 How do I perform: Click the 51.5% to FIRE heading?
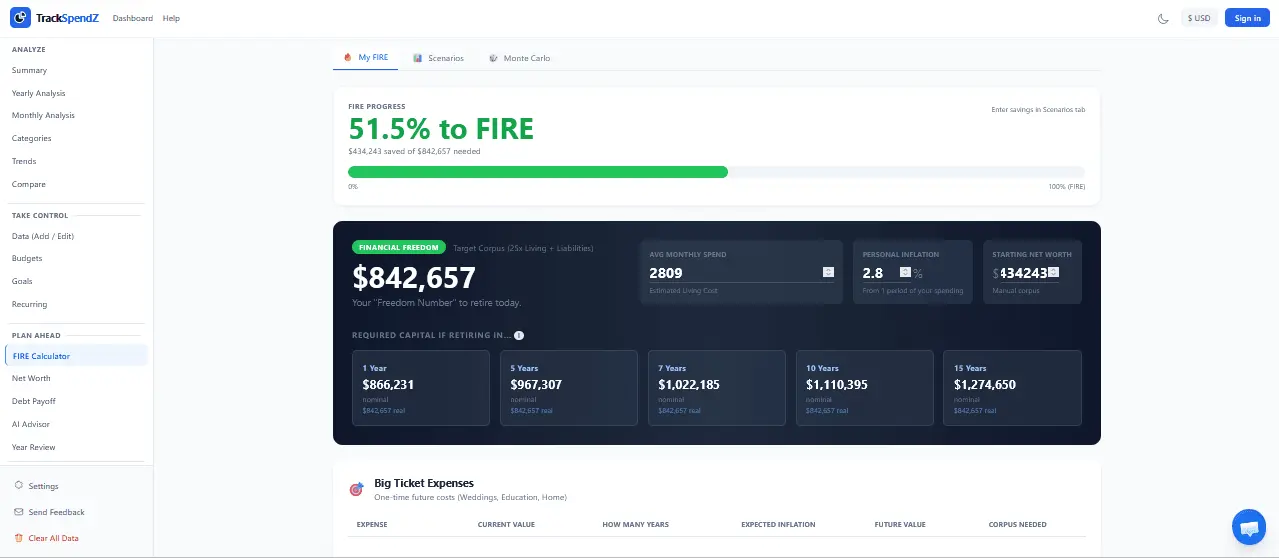[441, 129]
